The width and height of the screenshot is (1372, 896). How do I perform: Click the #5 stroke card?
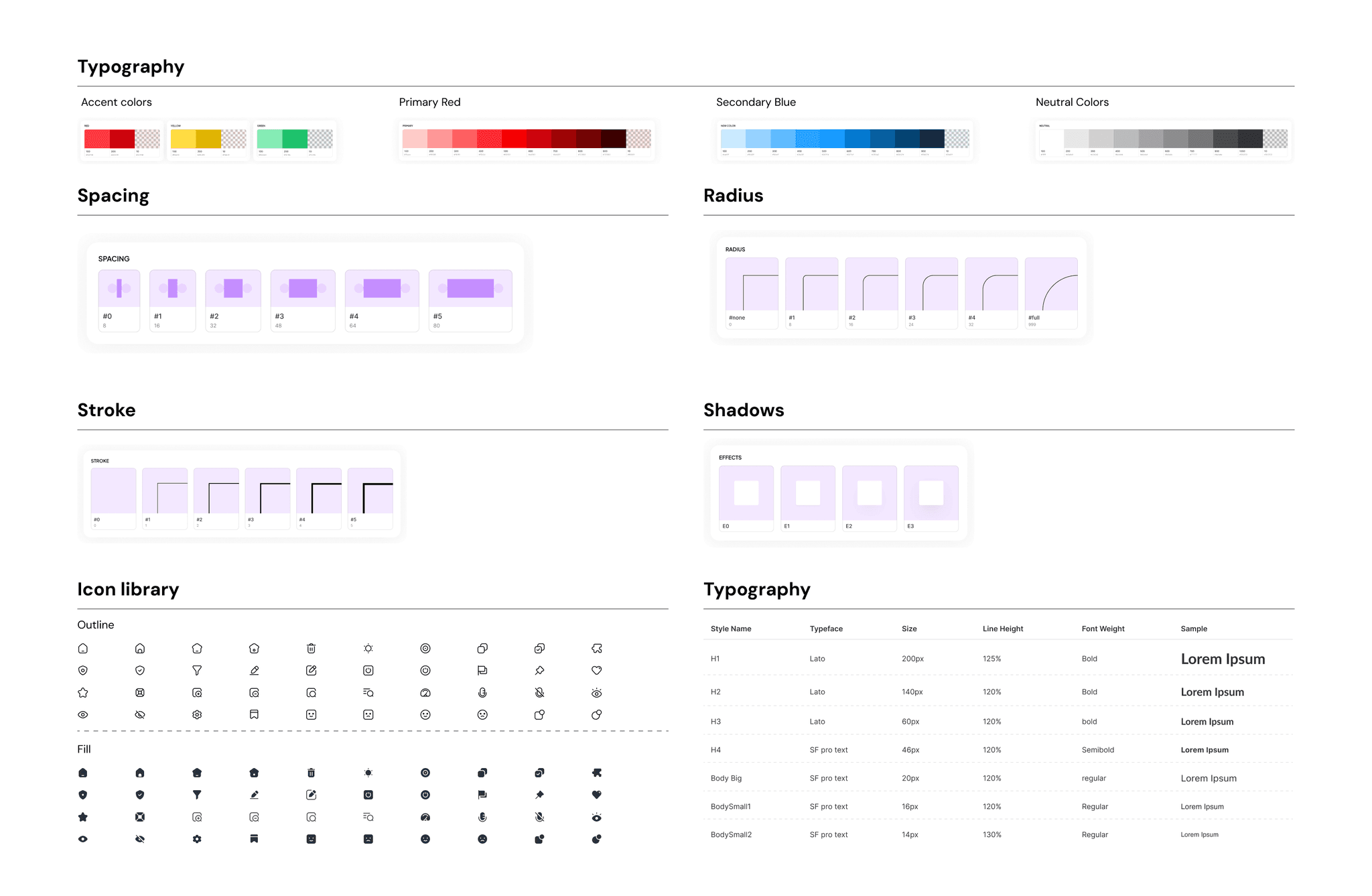tap(370, 499)
